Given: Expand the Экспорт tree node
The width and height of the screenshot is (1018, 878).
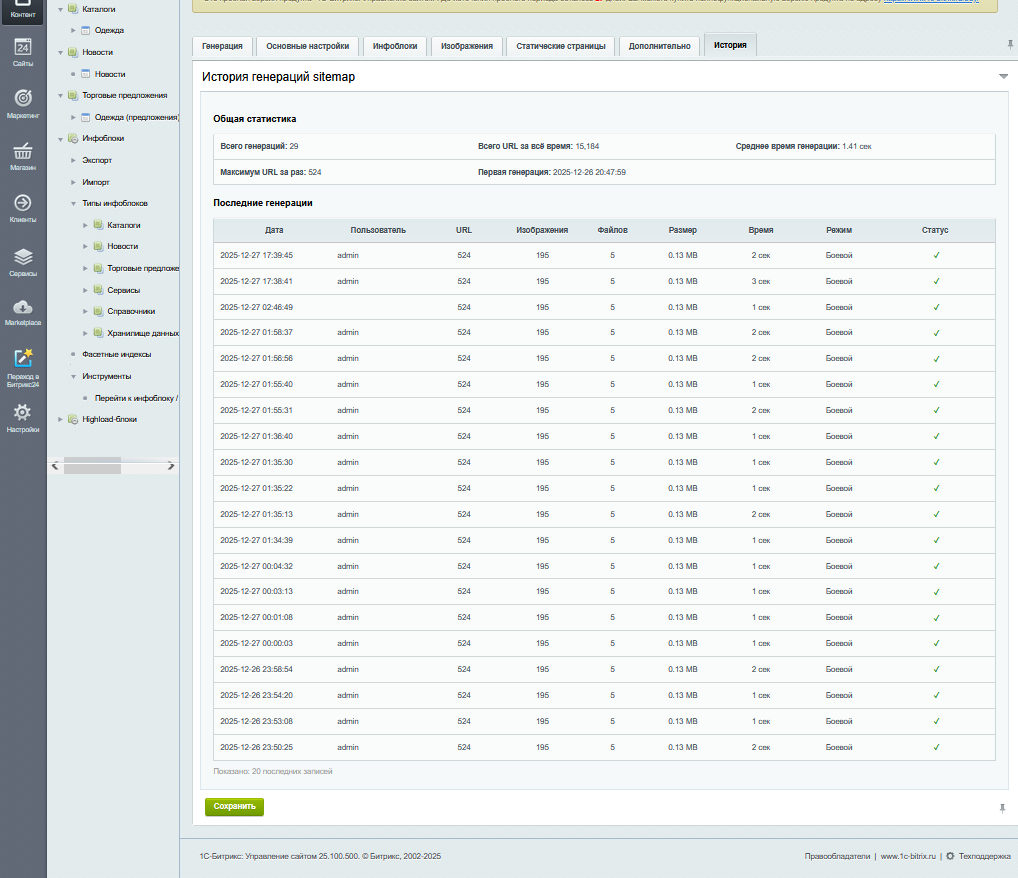Looking at the screenshot, I should pyautogui.click(x=73, y=160).
